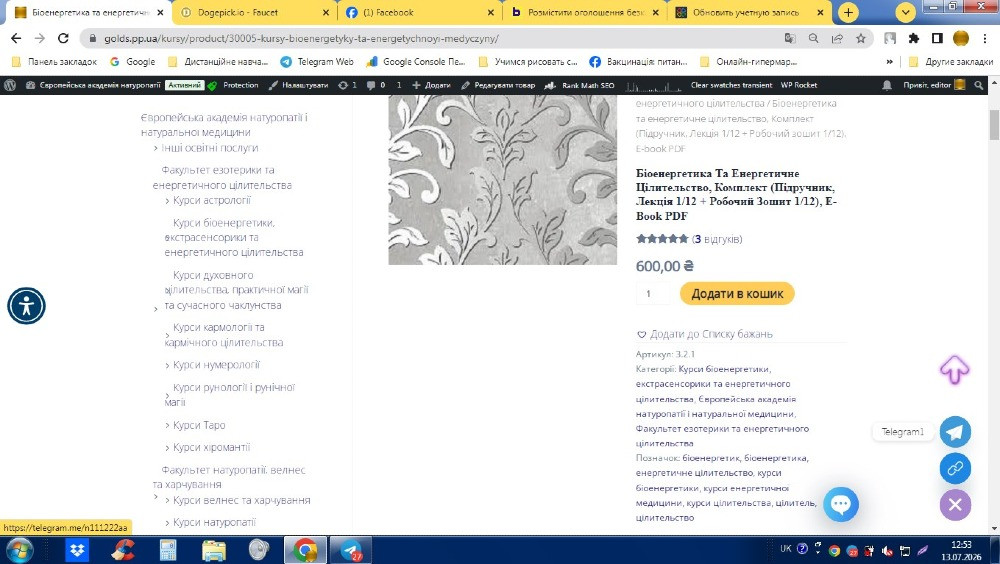
Task: Expand the Курси Таро category
Action: click(x=167, y=426)
